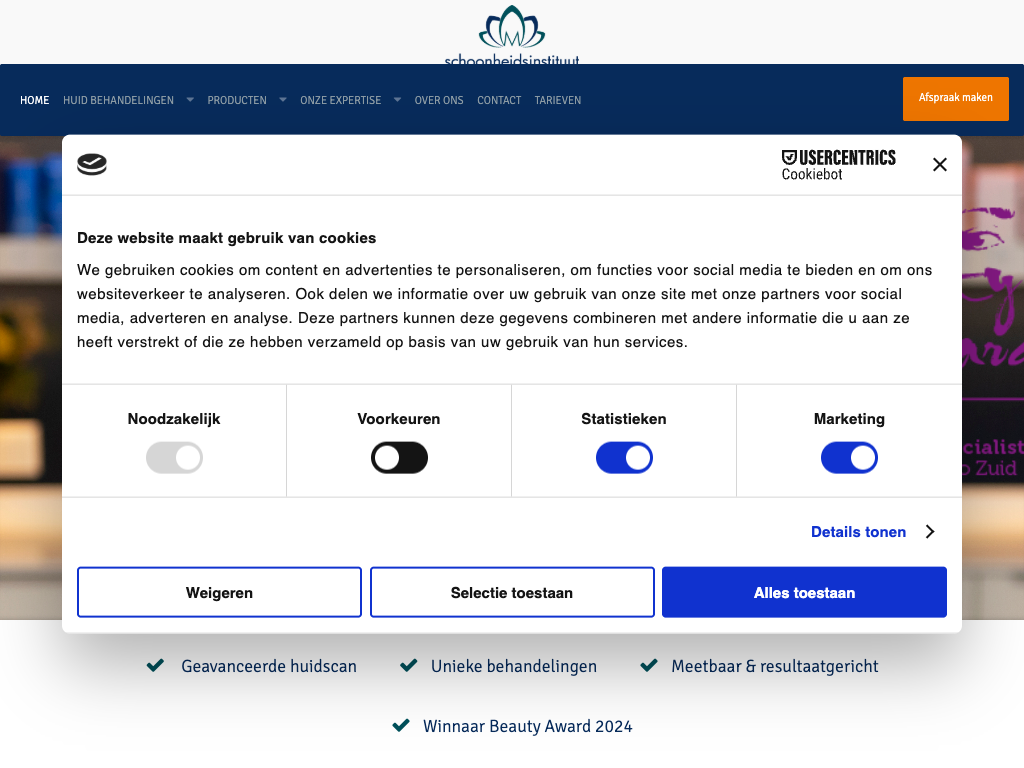Open the Huid Behandelingen menu
The height and width of the screenshot is (768, 1024).
tap(118, 100)
